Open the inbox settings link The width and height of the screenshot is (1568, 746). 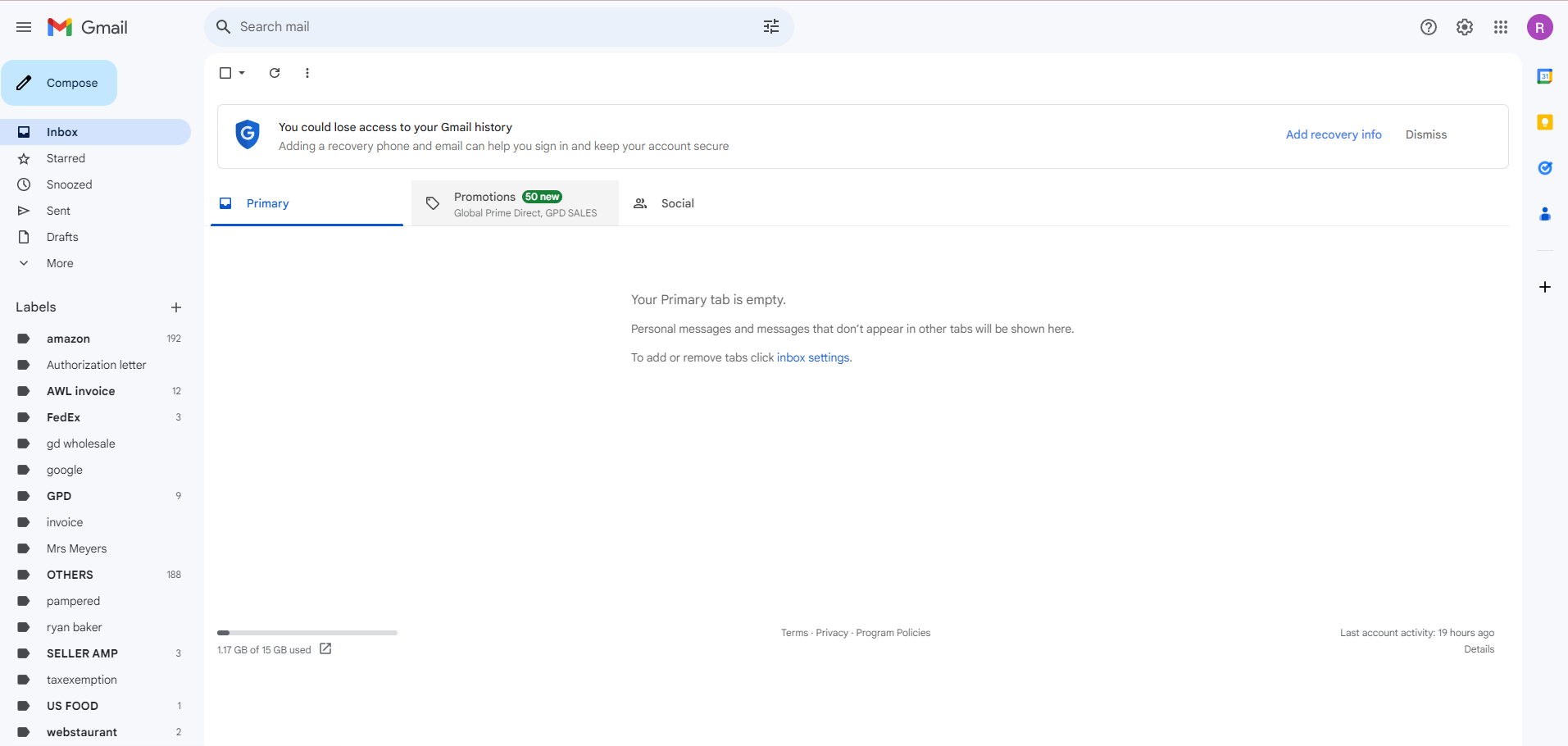pyautogui.click(x=813, y=357)
